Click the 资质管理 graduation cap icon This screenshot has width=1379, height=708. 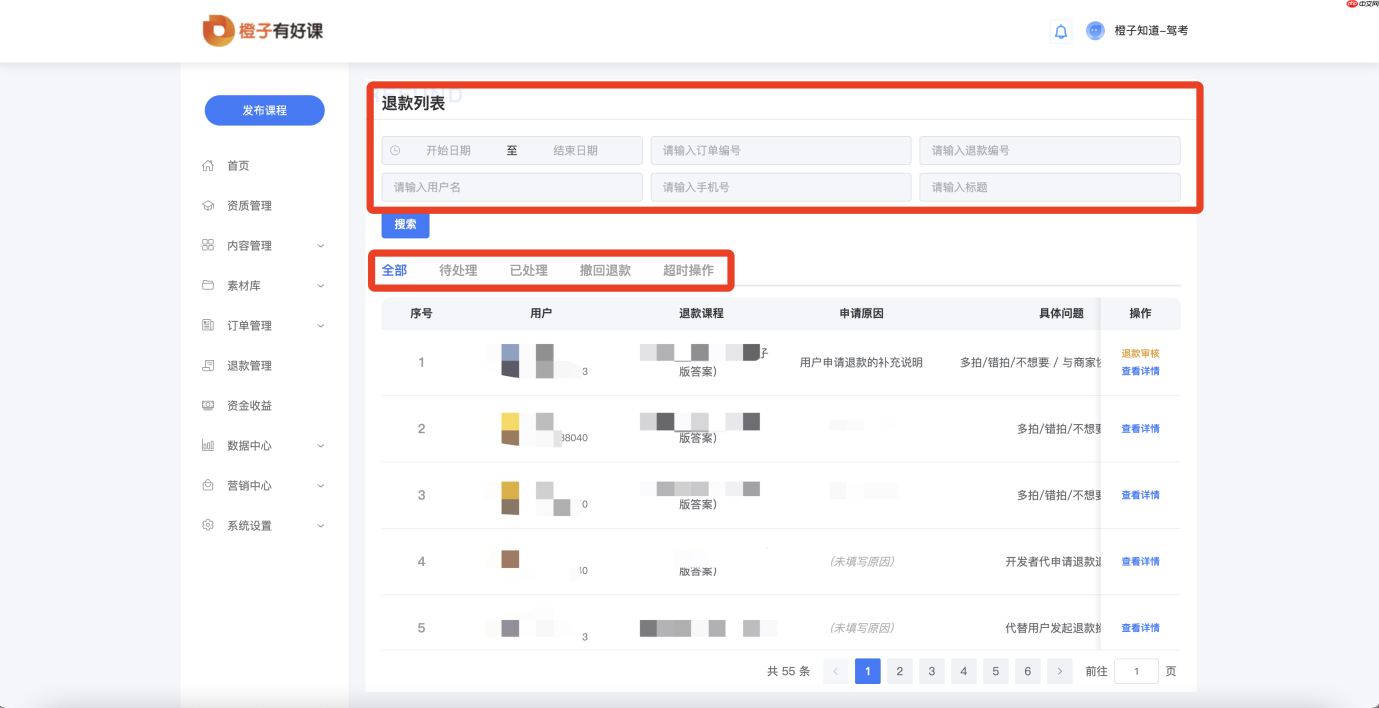tap(208, 205)
